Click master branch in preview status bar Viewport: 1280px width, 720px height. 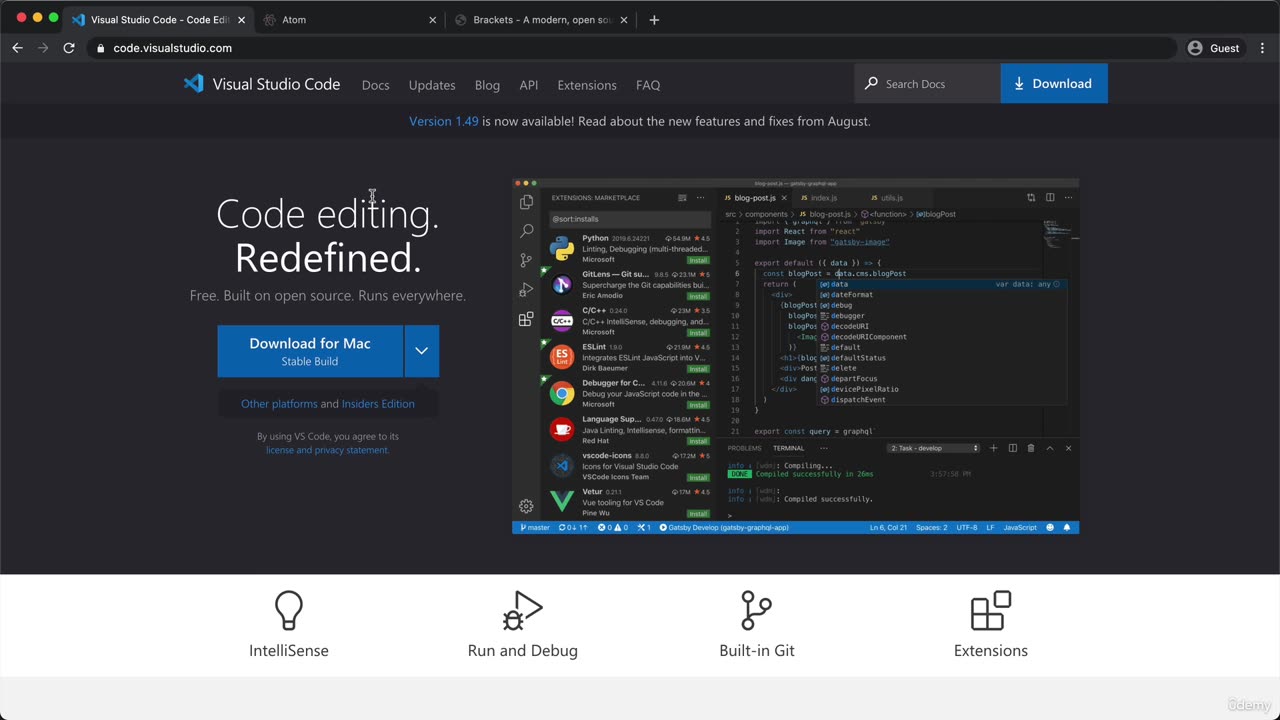click(535, 527)
